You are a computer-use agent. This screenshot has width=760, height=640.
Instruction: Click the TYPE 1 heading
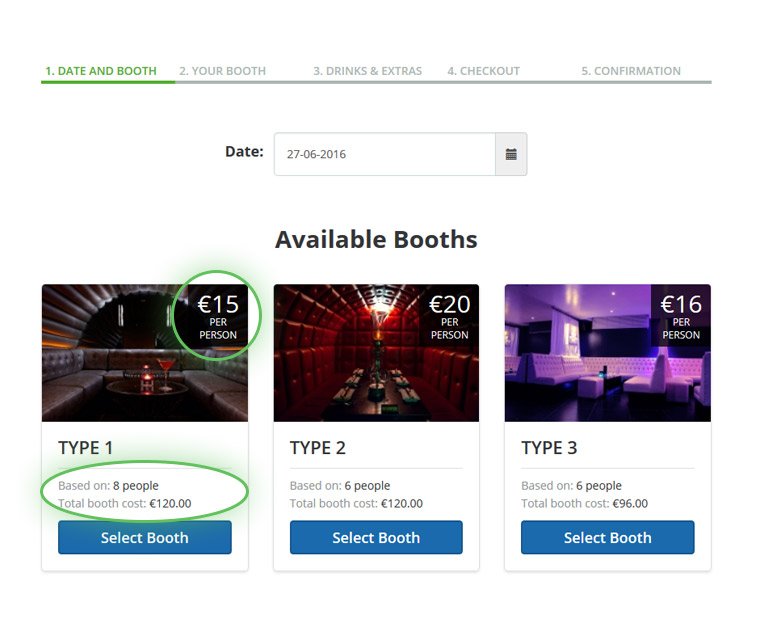[86, 448]
